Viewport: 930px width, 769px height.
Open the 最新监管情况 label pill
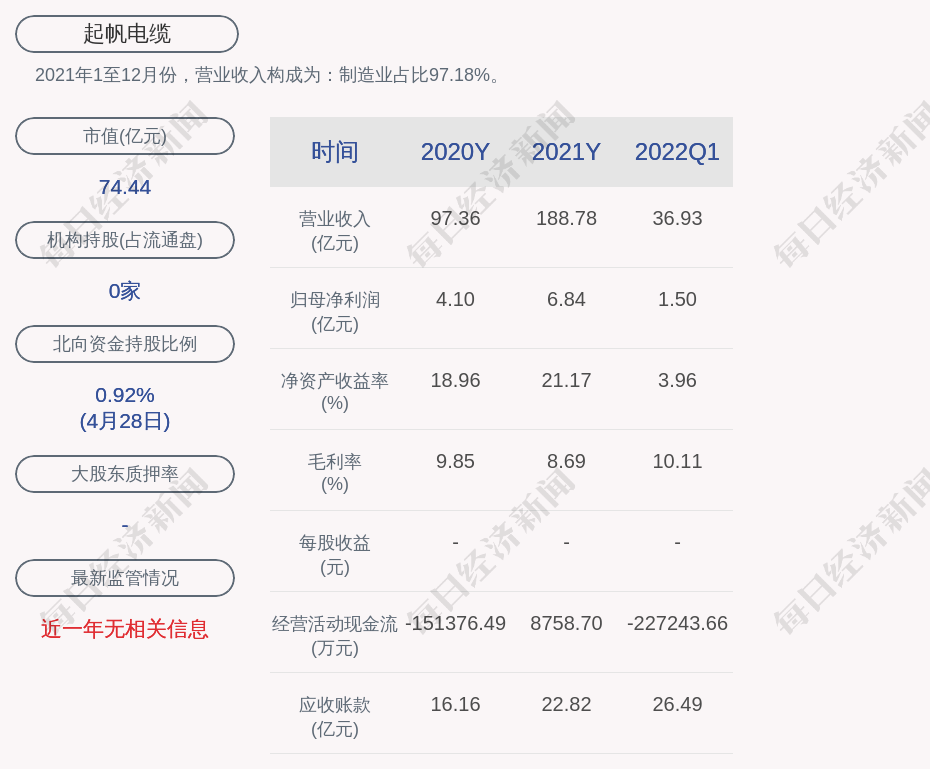[x=125, y=578]
